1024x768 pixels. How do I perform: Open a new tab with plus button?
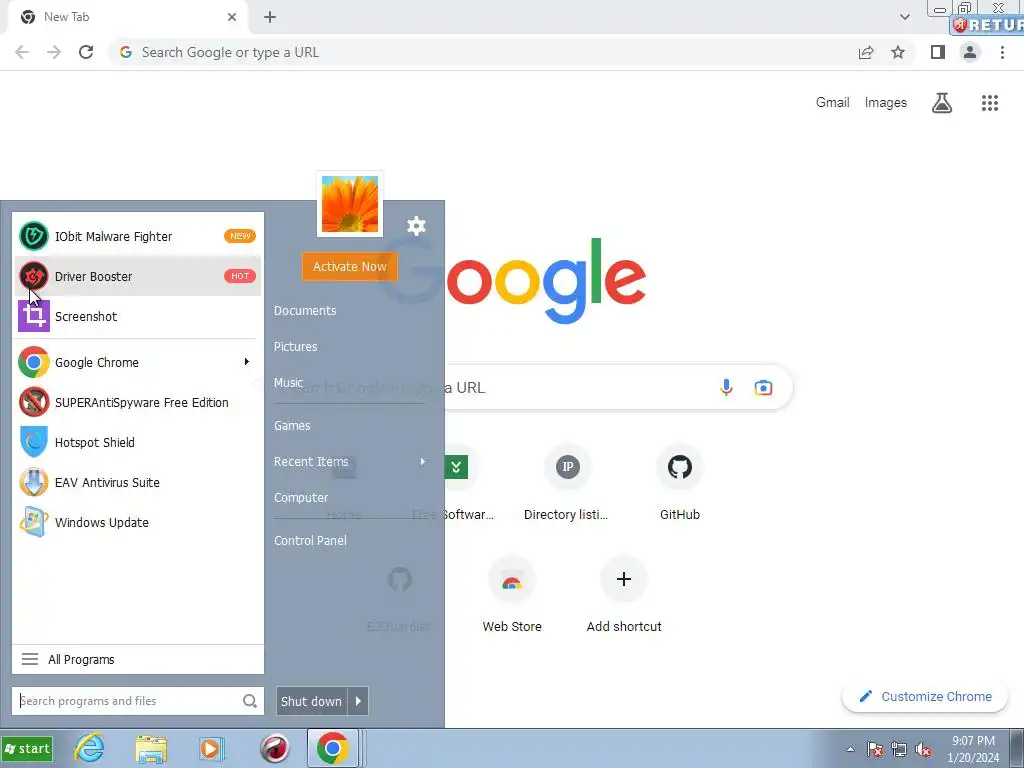pos(270,18)
